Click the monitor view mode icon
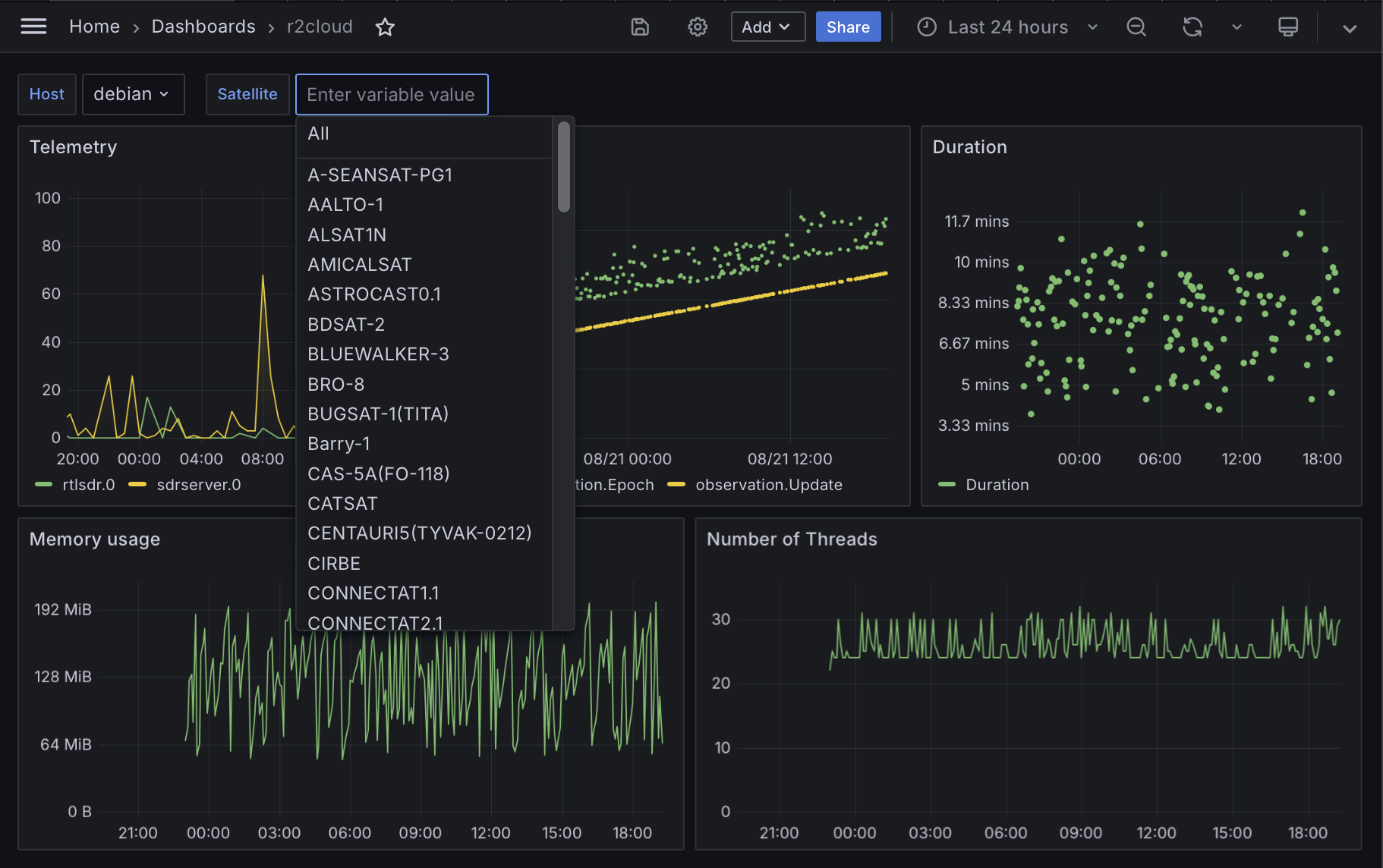 (x=1288, y=27)
